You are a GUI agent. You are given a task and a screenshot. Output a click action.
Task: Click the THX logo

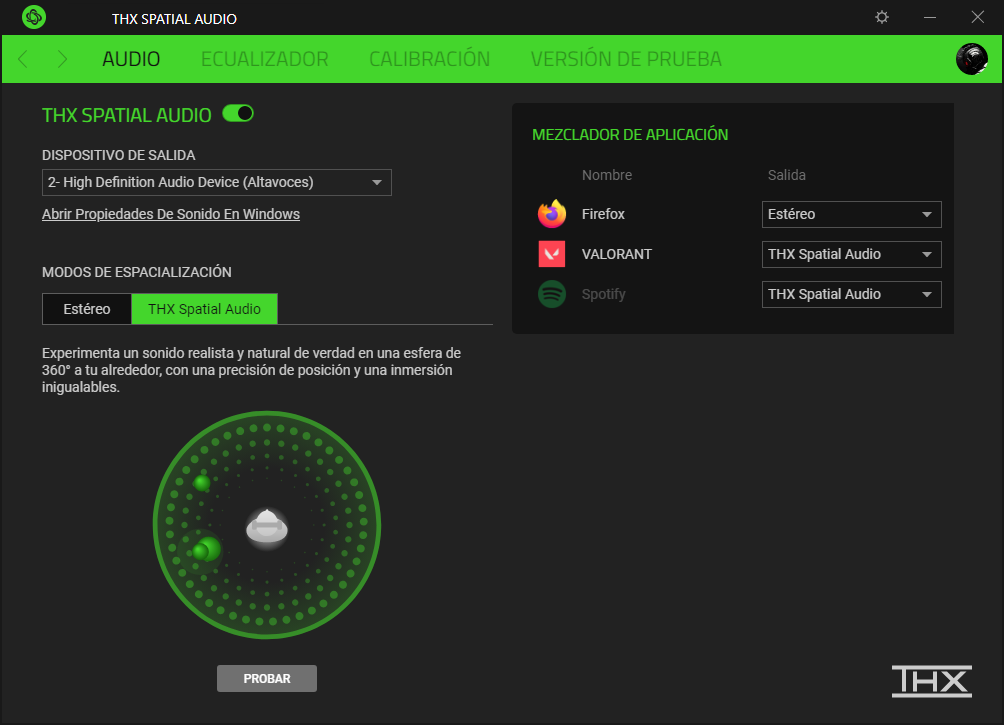(932, 681)
